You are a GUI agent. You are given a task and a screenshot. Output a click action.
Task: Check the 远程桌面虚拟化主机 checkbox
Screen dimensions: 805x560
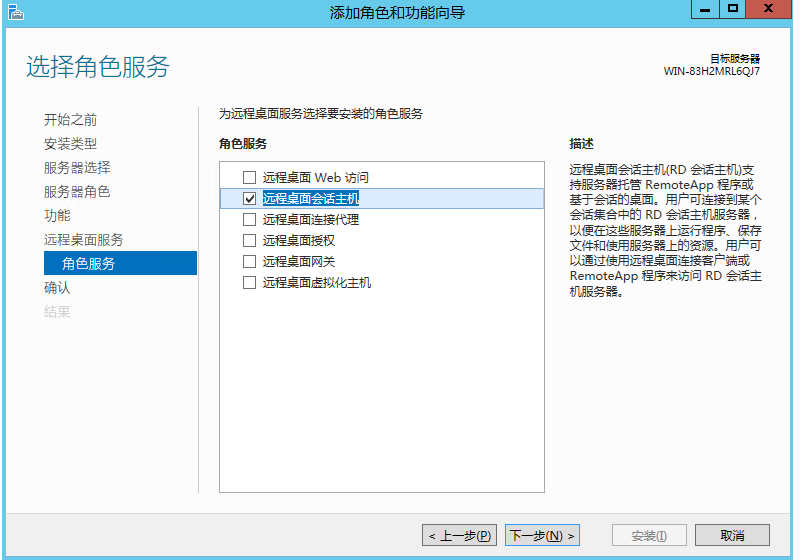[x=250, y=283]
